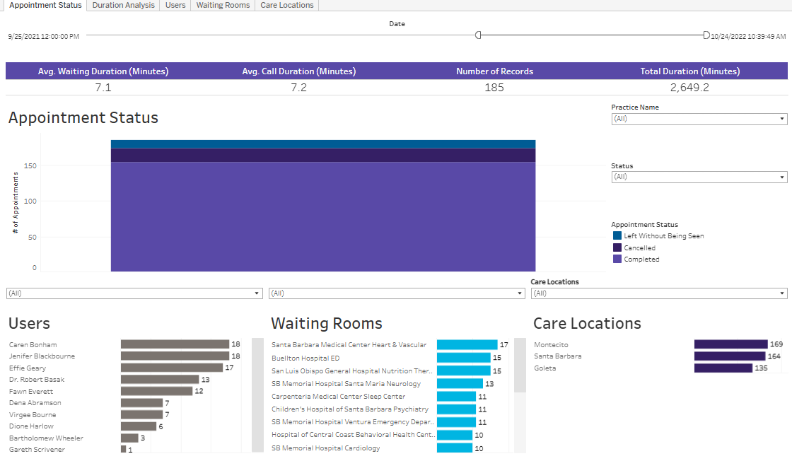Open the (All) dropdown above Waiting Rooms
Viewport: 792px width, 462px height.
(x=396, y=293)
